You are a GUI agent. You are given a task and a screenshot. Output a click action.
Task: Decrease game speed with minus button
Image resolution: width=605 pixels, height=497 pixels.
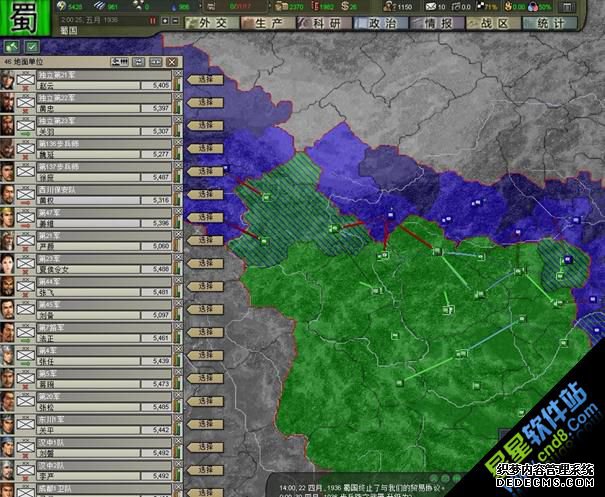tap(175, 21)
